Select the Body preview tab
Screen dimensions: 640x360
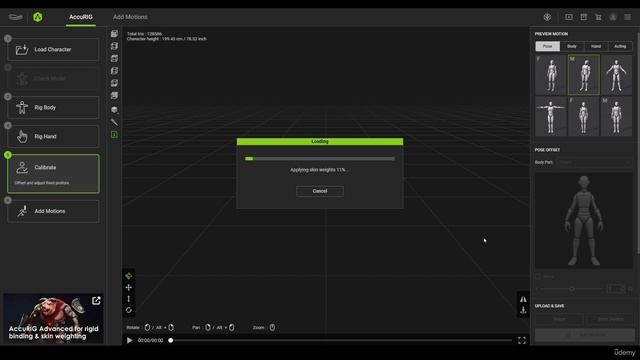click(x=572, y=46)
